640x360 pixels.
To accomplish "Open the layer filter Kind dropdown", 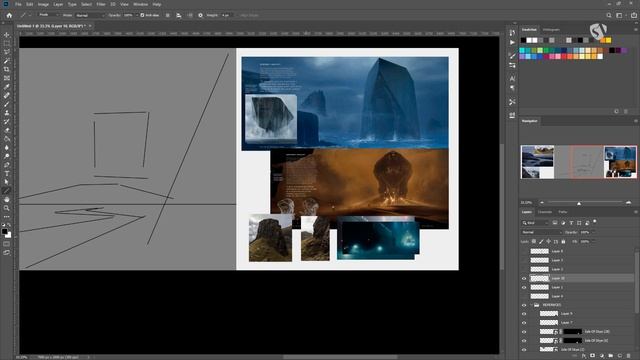I will pyautogui.click(x=535, y=223).
